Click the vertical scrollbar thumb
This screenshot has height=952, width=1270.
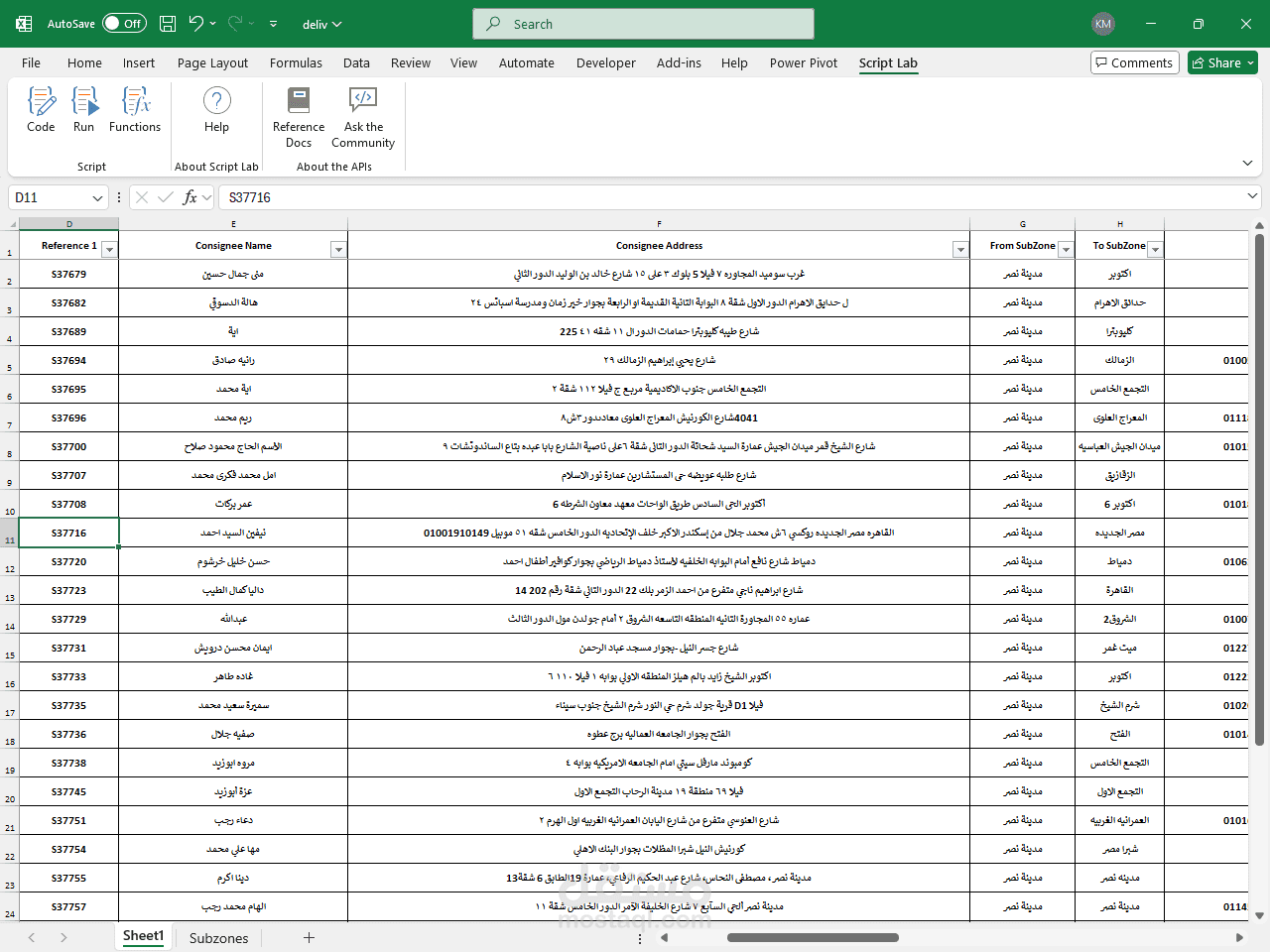(1259, 489)
